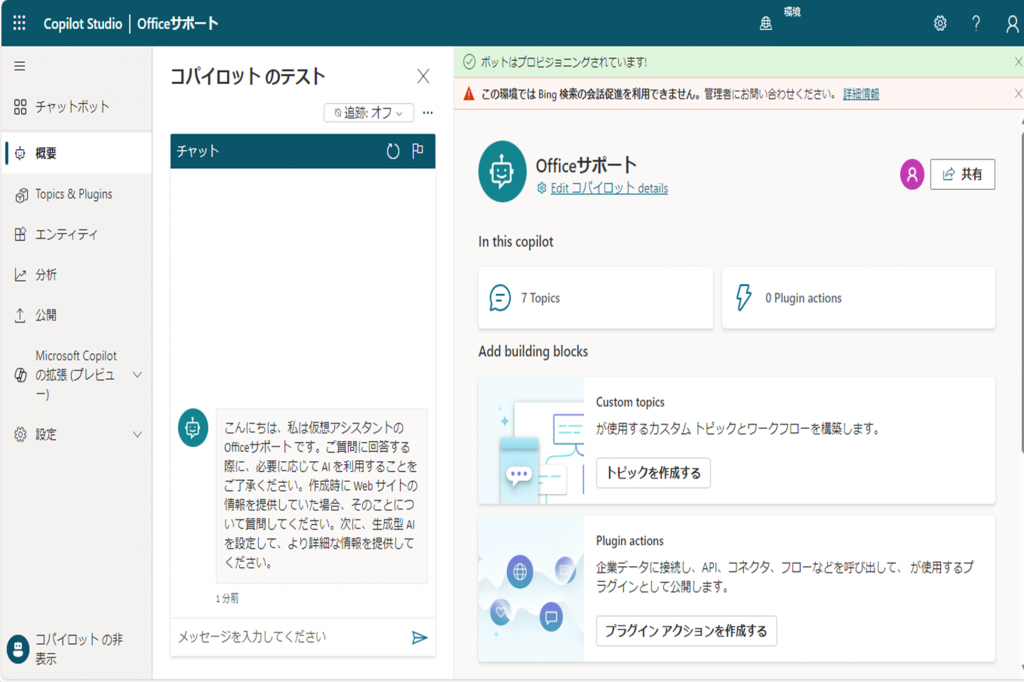
Task: Click the warning triangle icon in banner
Action: 469,94
